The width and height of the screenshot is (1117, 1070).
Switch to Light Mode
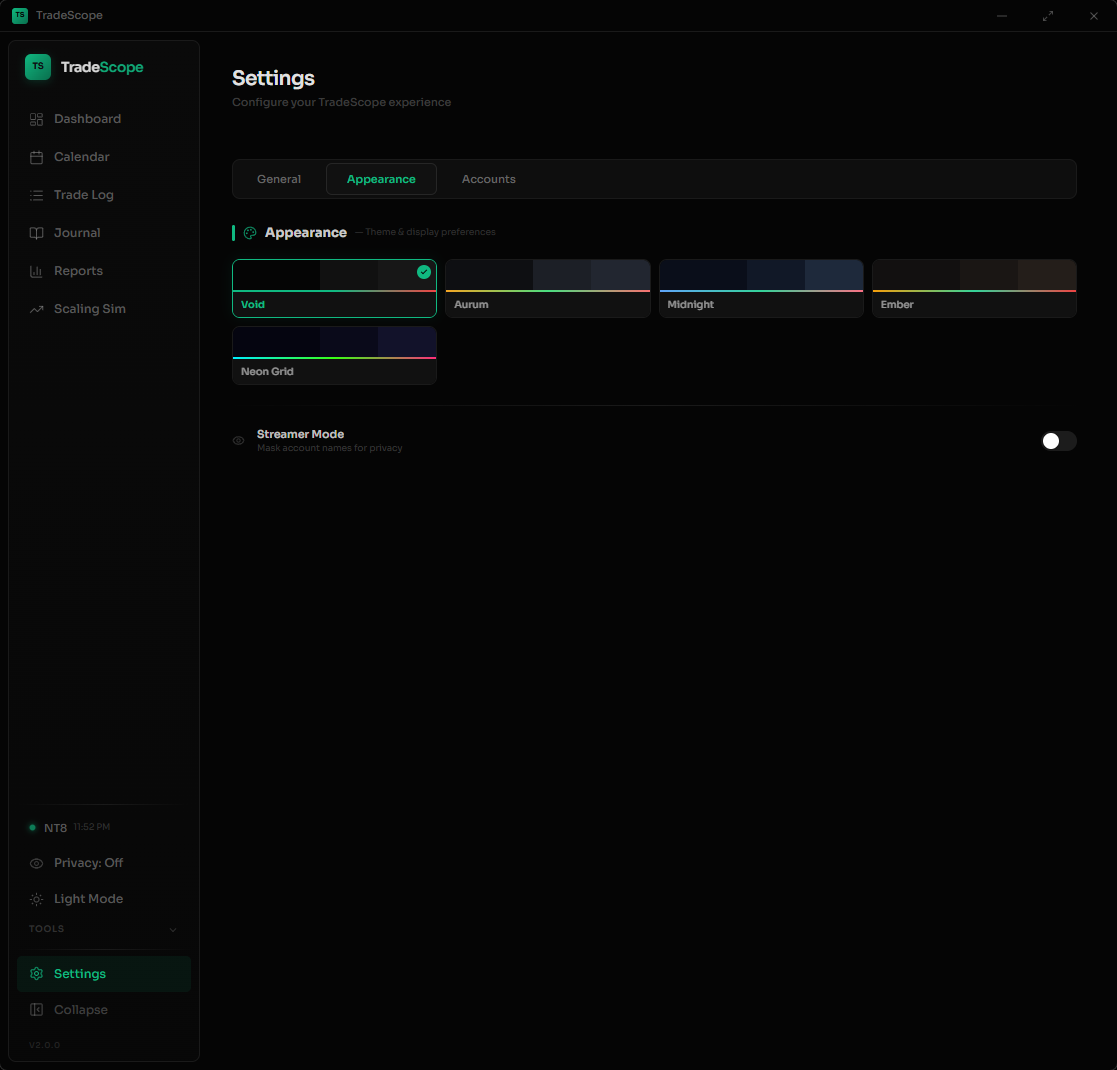[x=87, y=898]
